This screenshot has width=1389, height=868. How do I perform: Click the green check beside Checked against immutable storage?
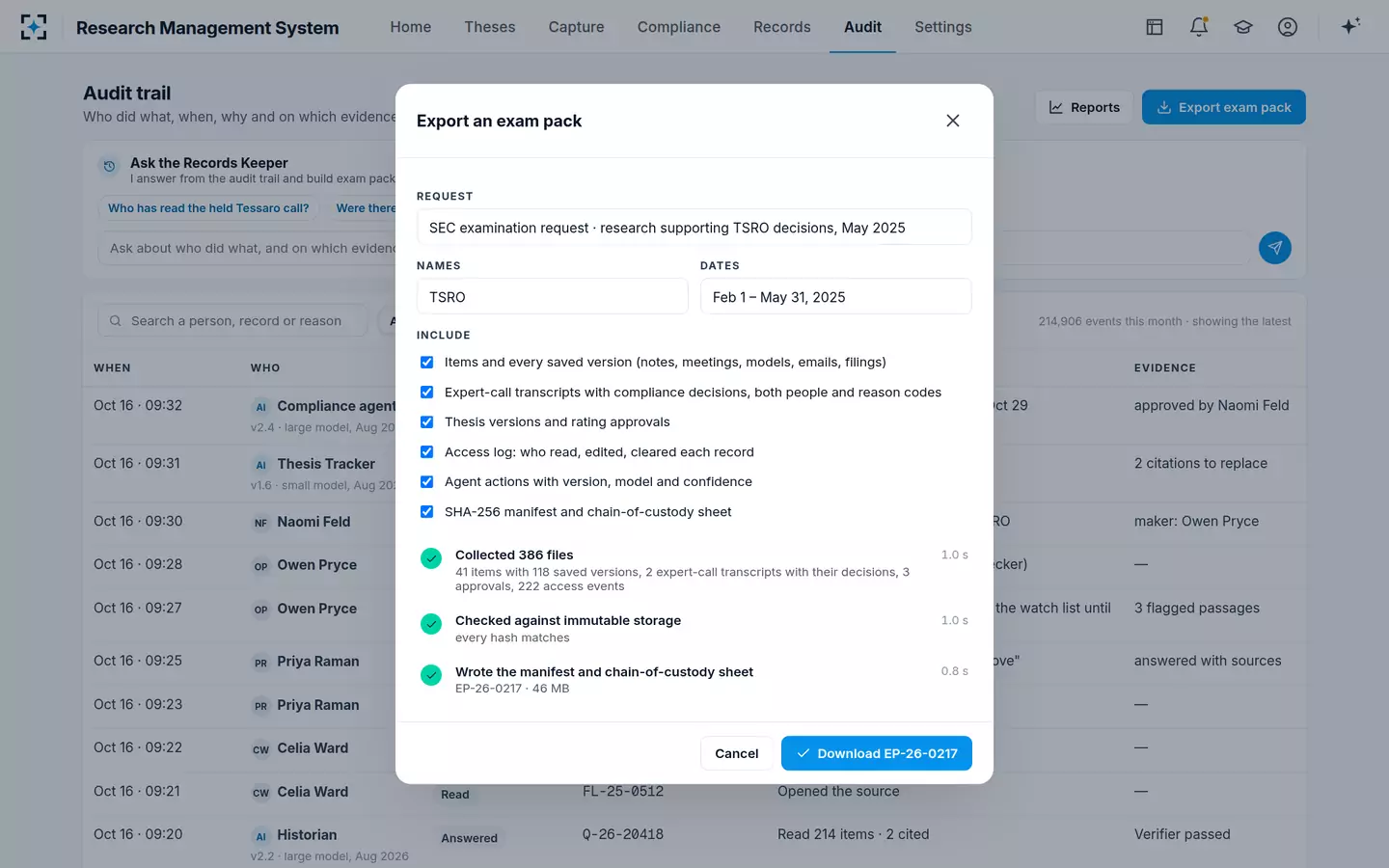(x=431, y=624)
